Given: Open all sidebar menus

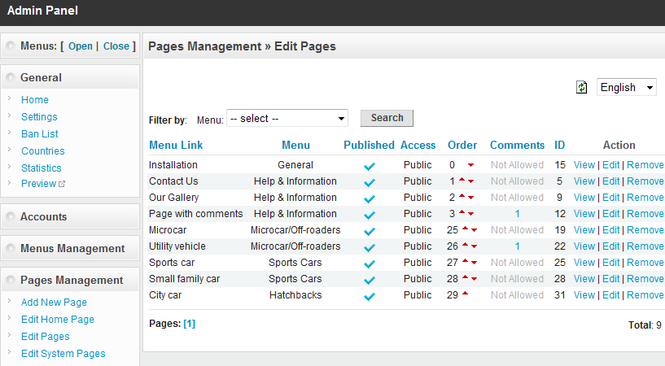Looking at the screenshot, I should point(80,46).
